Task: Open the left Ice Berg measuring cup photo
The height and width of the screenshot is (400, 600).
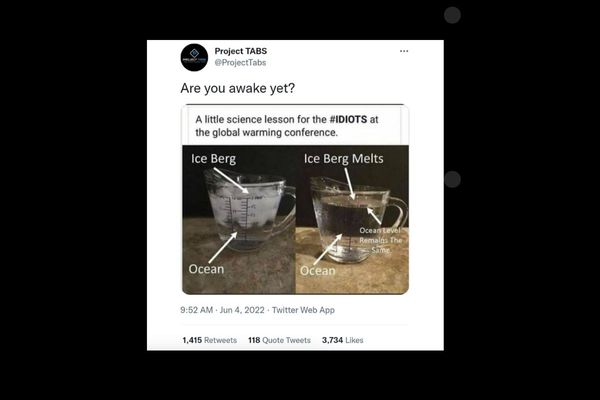Action: [x=239, y=220]
